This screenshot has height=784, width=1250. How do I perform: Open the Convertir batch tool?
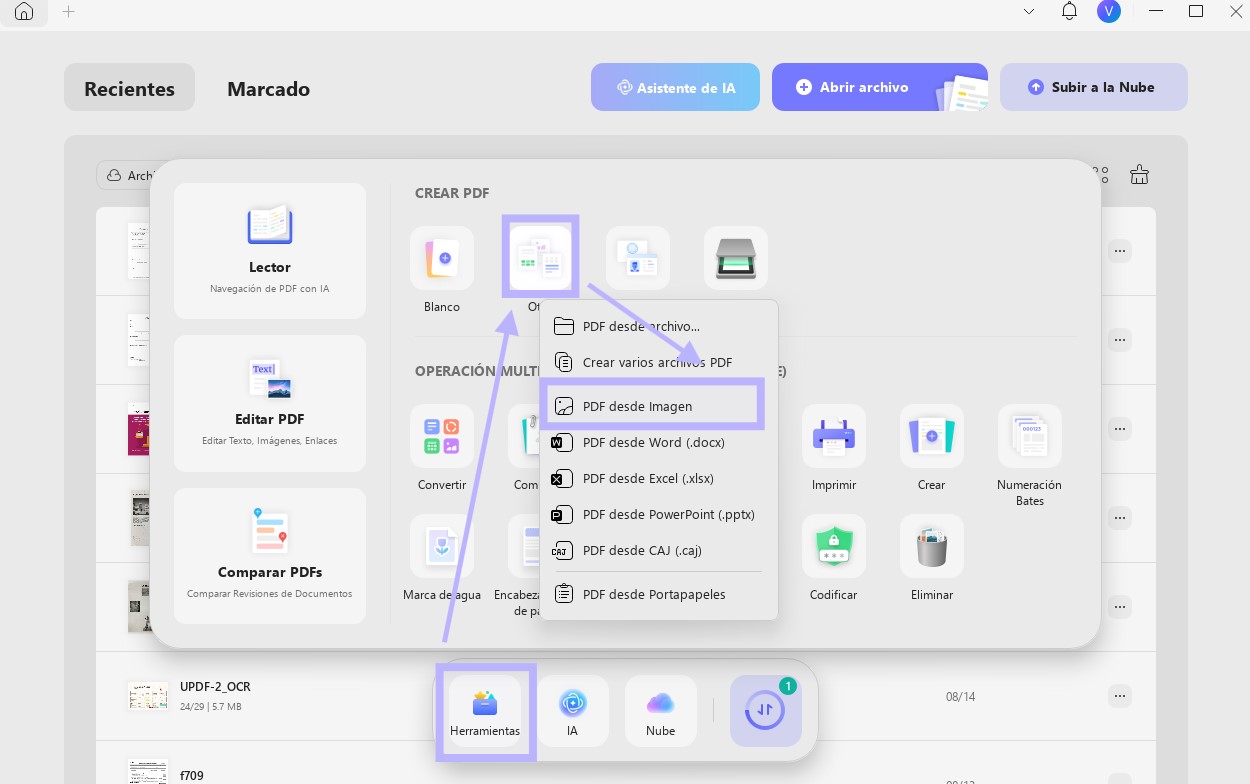442,436
